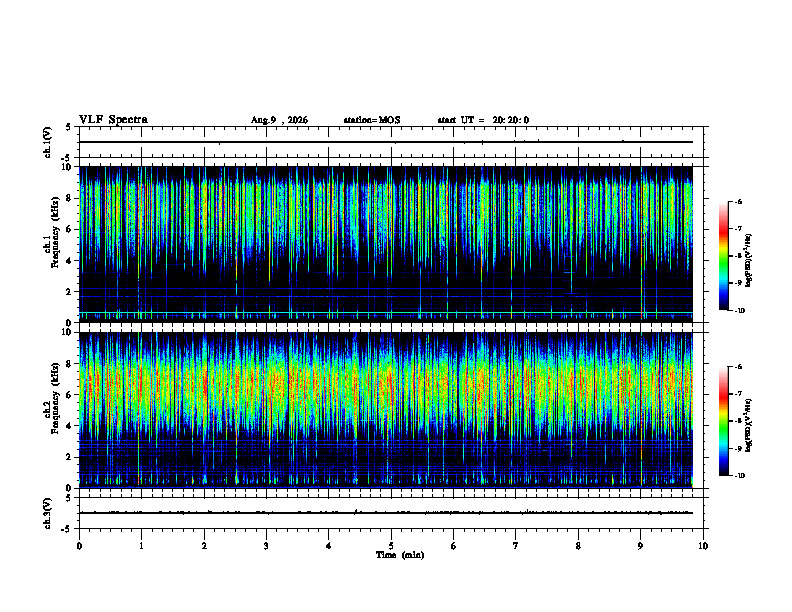This screenshot has height=612, width=792.
Task: Click the ch.1 color scale label 'log(PSD)(V²/Hz)'
Action: [x=749, y=261]
